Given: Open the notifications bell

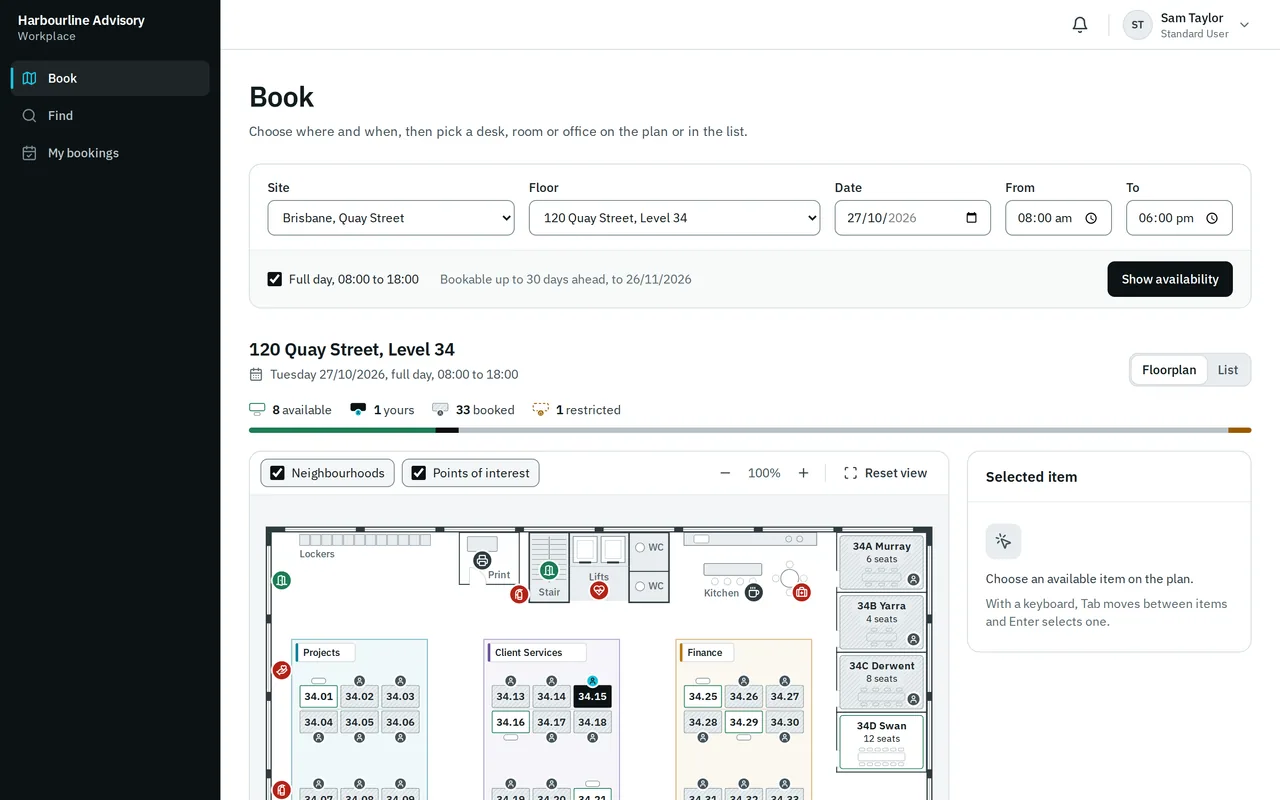Looking at the screenshot, I should tap(1080, 25).
